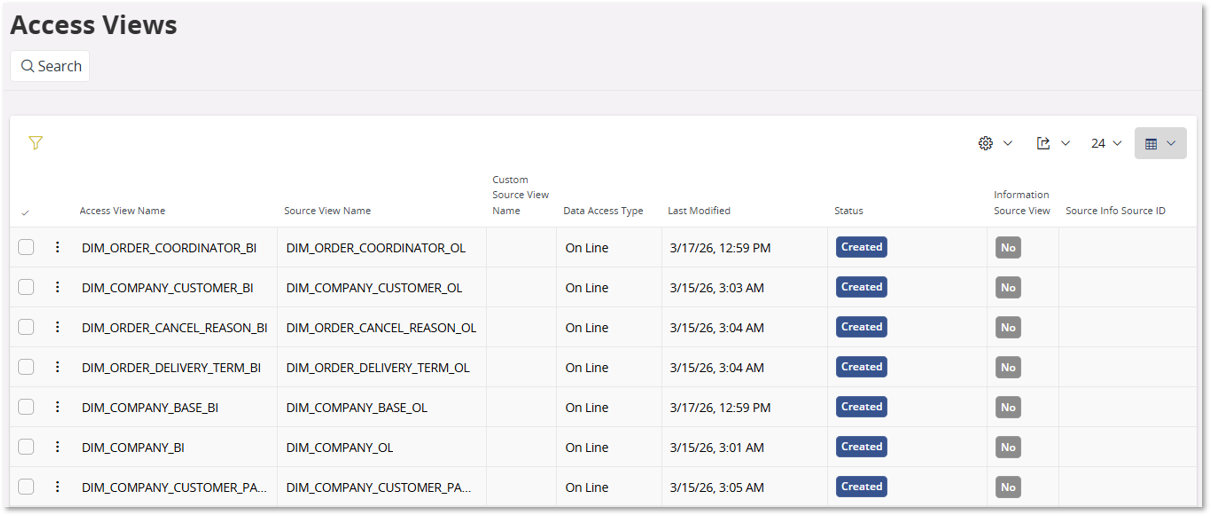This screenshot has width=1211, height=516.
Task: Sort by Data Access Type column header
Action: coord(603,211)
